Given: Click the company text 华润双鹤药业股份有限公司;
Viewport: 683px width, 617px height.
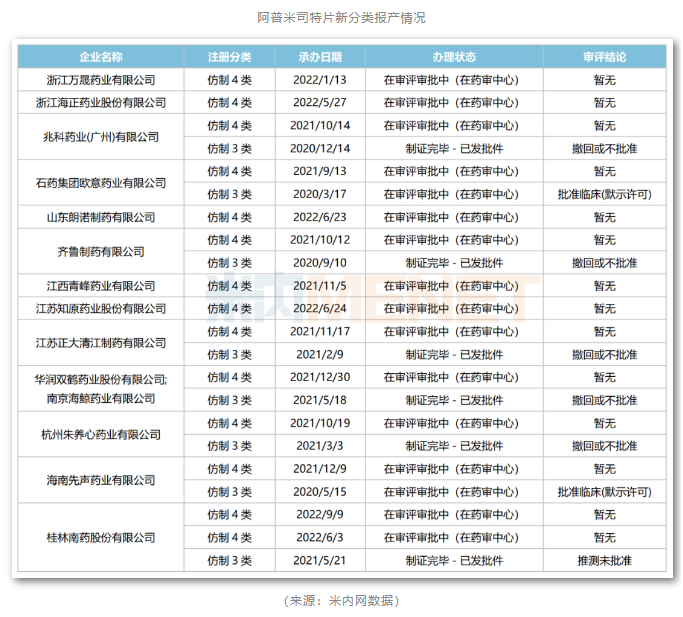Looking at the screenshot, I should (x=101, y=380).
